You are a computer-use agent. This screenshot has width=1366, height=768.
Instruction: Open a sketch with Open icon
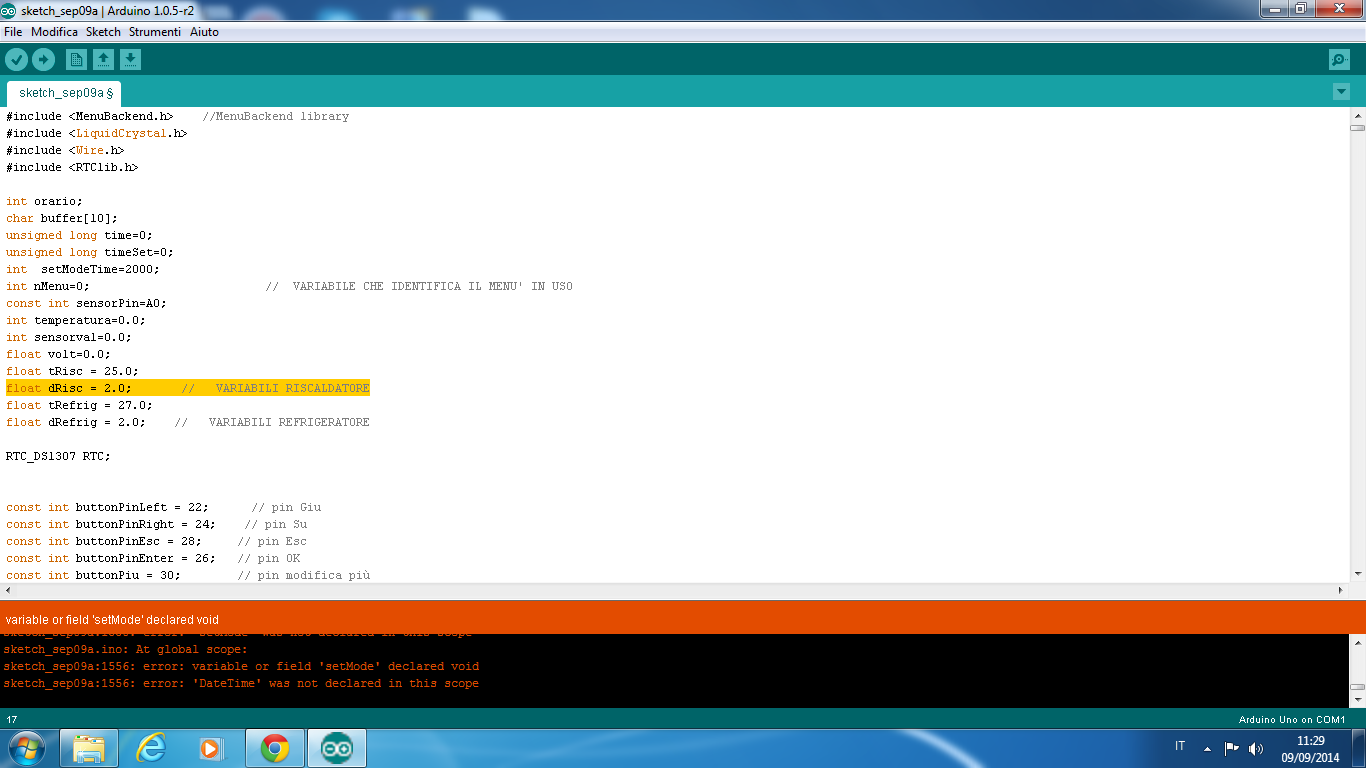click(103, 60)
